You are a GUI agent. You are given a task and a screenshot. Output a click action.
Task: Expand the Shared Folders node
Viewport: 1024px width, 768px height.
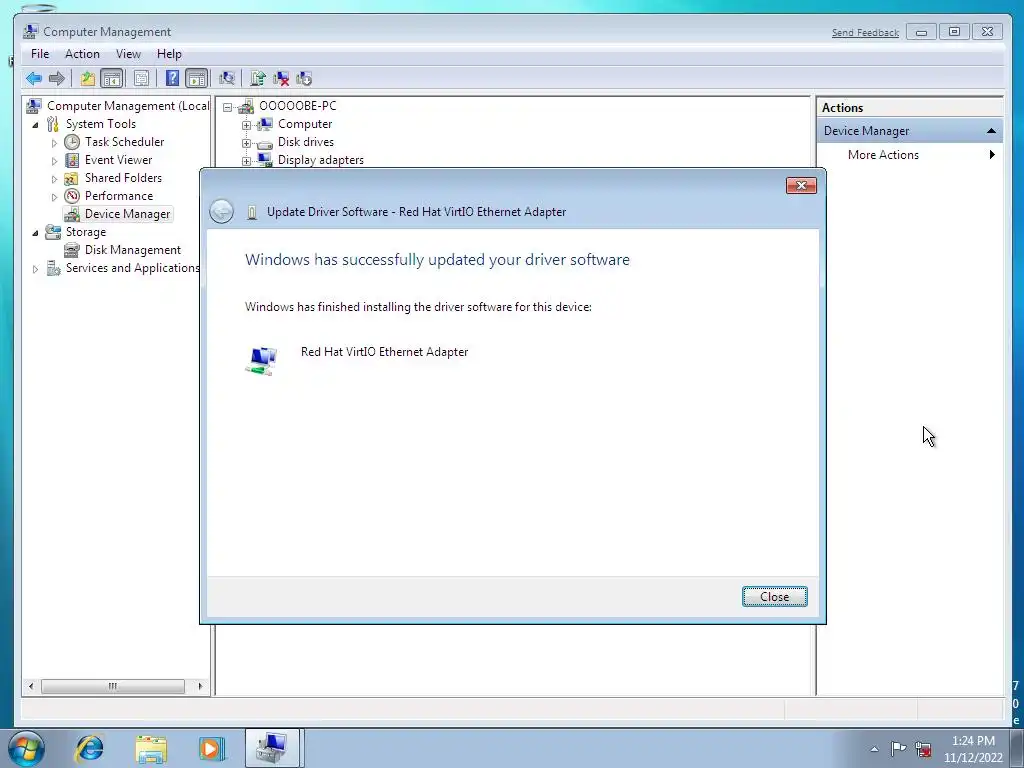pyautogui.click(x=54, y=178)
